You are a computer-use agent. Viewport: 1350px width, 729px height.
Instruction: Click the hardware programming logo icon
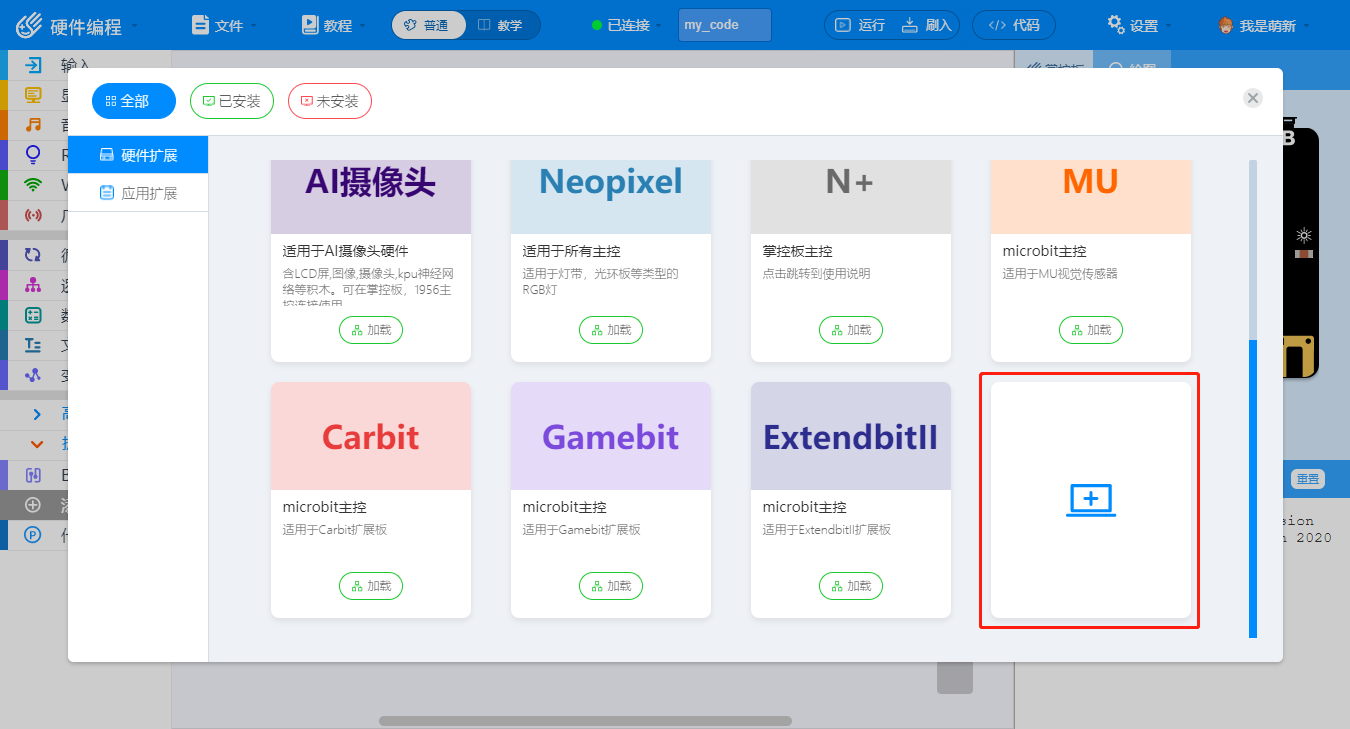(30, 24)
